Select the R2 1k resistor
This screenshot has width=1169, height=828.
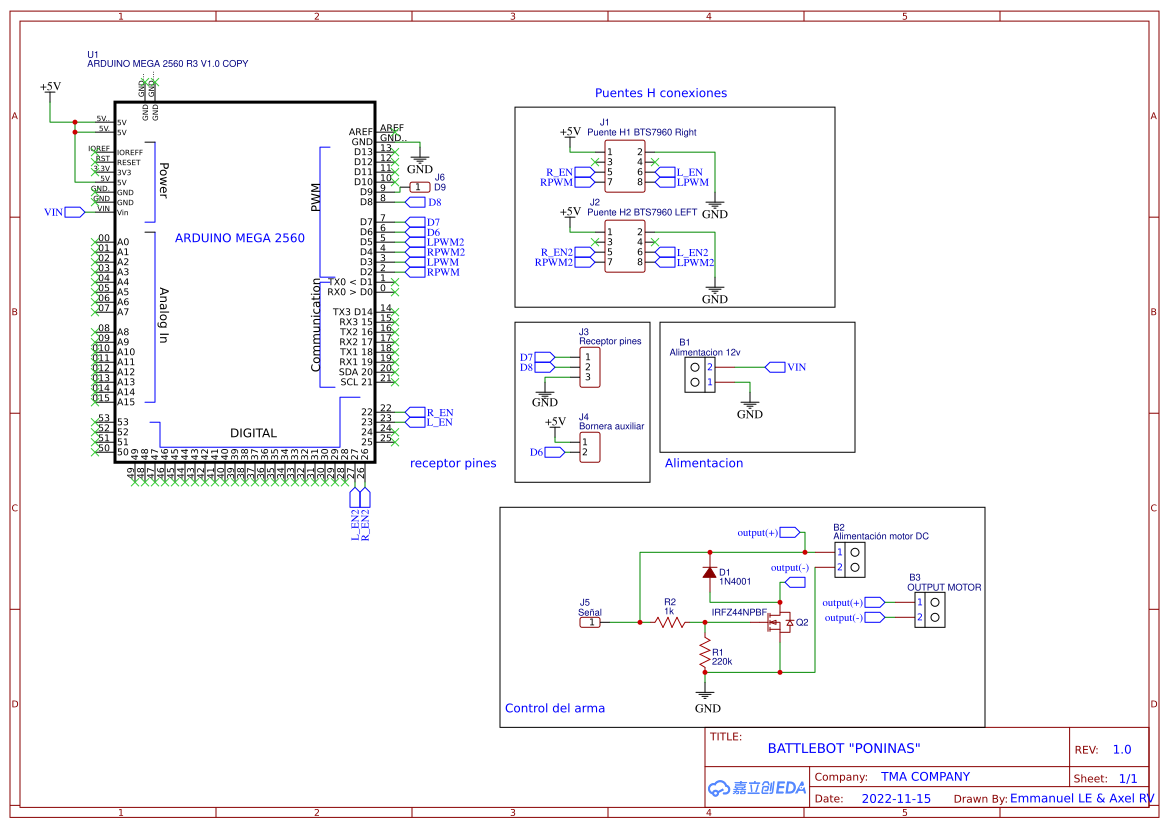point(670,622)
